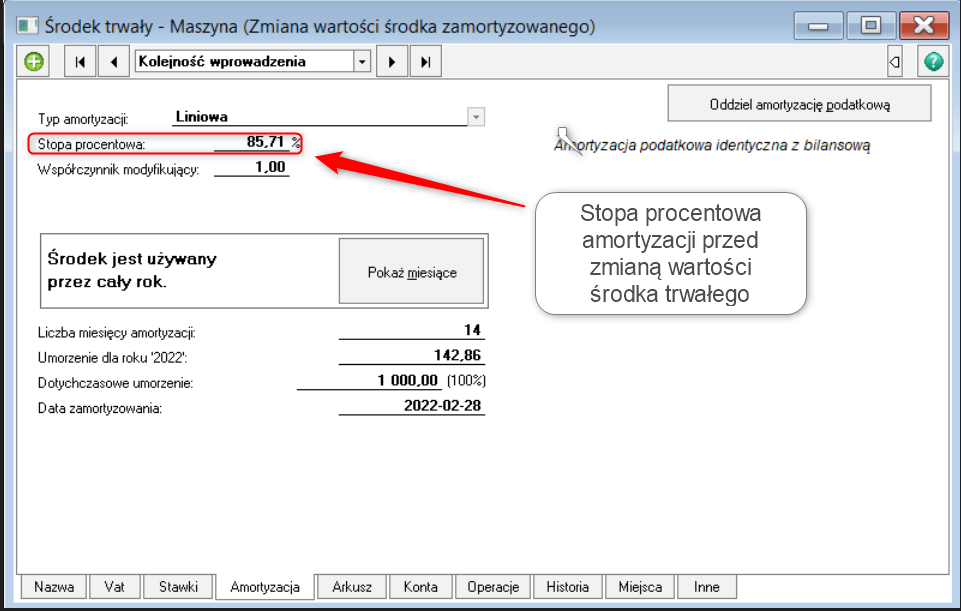
Task: Open Kolejność wprowadzenia dropdown arrow
Action: pyautogui.click(x=362, y=62)
